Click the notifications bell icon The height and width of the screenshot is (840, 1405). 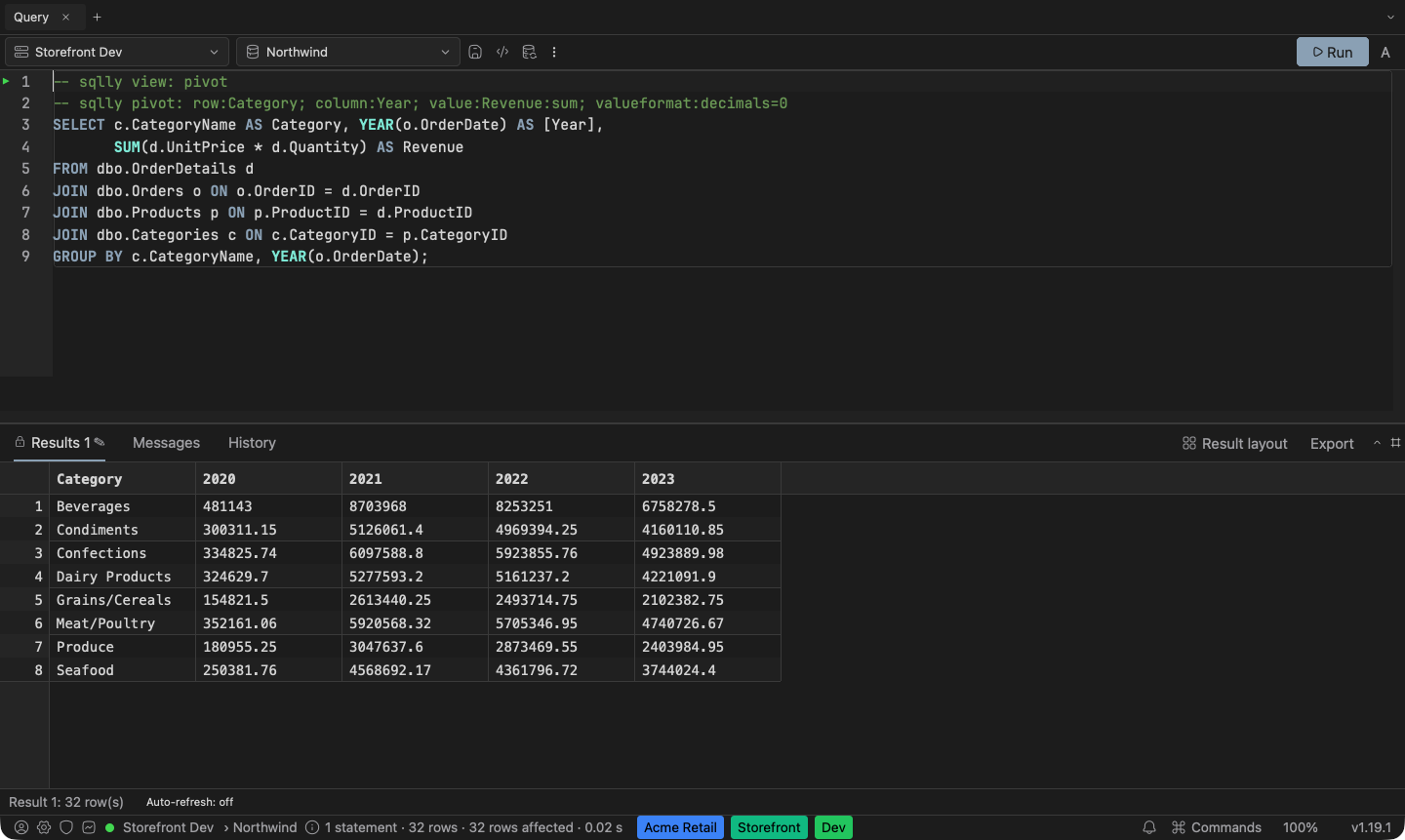[1149, 827]
